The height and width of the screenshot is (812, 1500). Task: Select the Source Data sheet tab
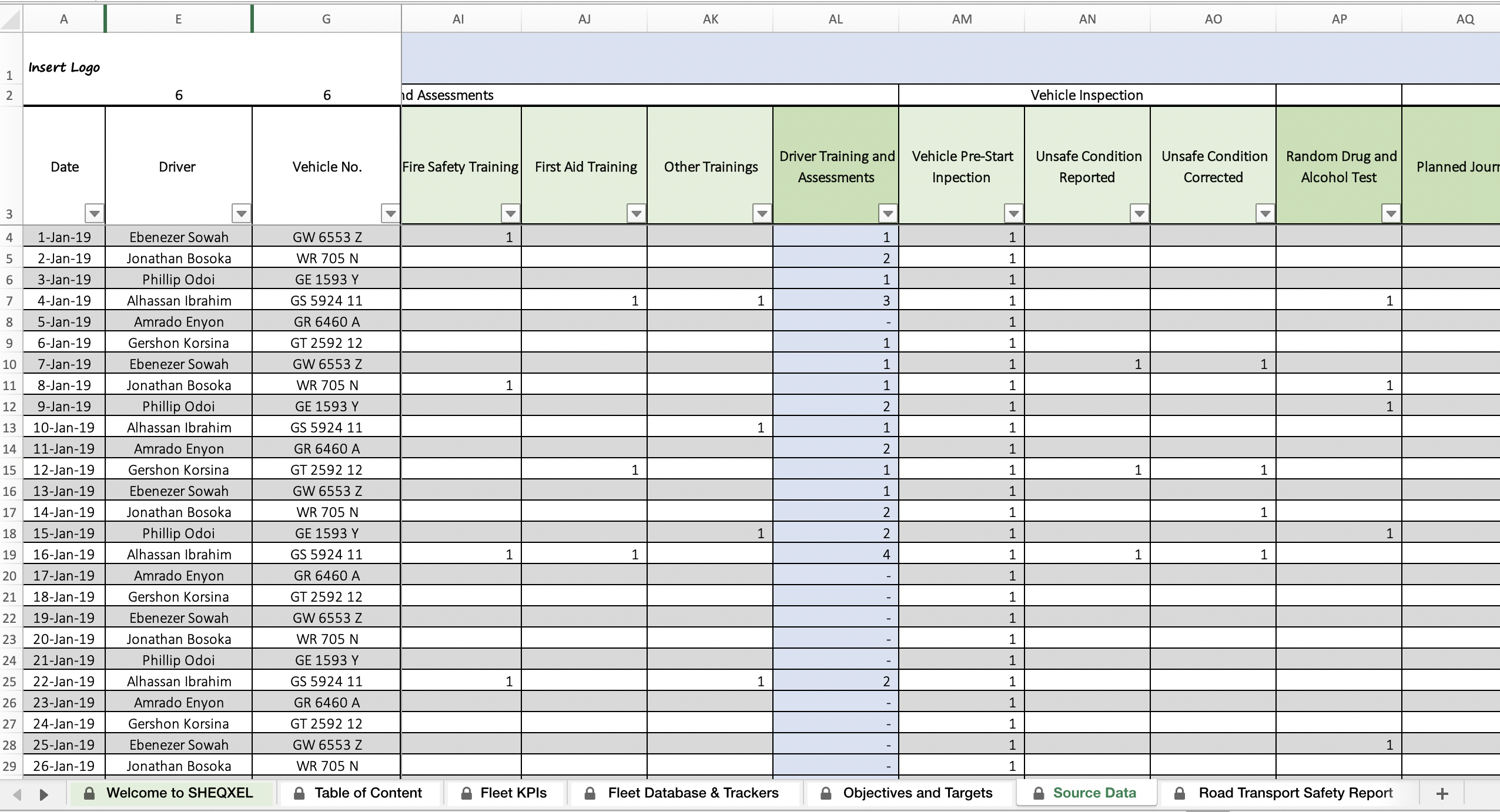[x=1087, y=793]
